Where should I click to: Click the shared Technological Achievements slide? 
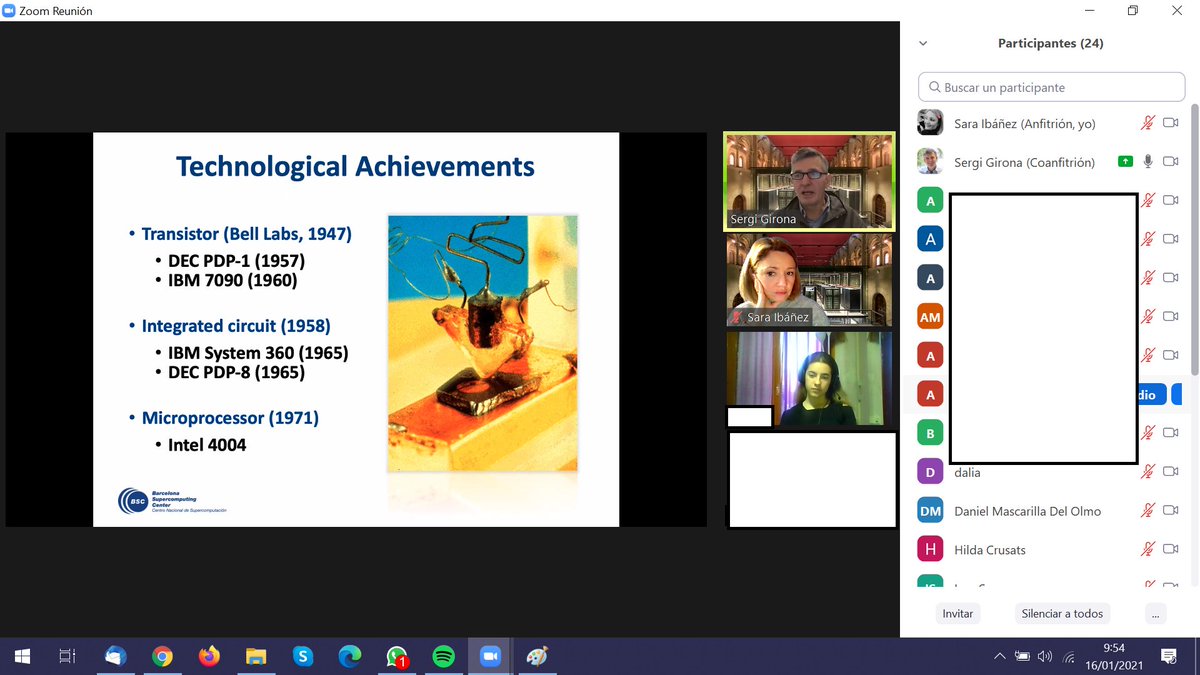[x=356, y=330]
